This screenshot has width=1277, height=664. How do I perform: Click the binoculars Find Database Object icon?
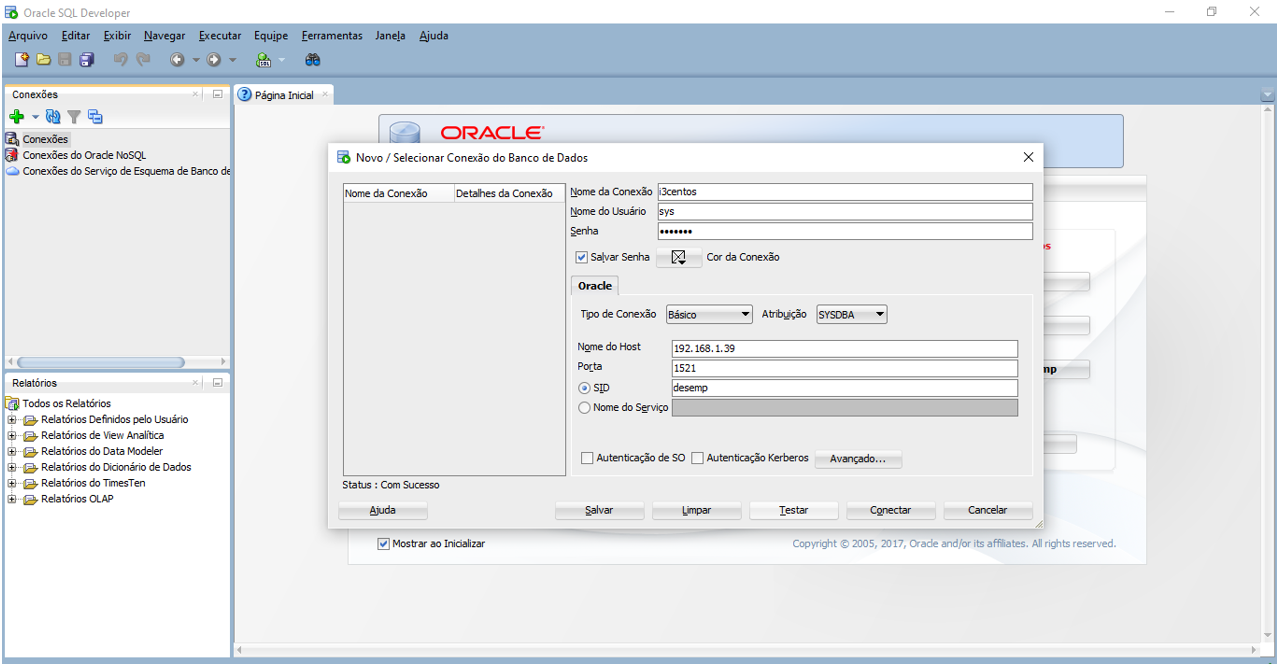313,60
